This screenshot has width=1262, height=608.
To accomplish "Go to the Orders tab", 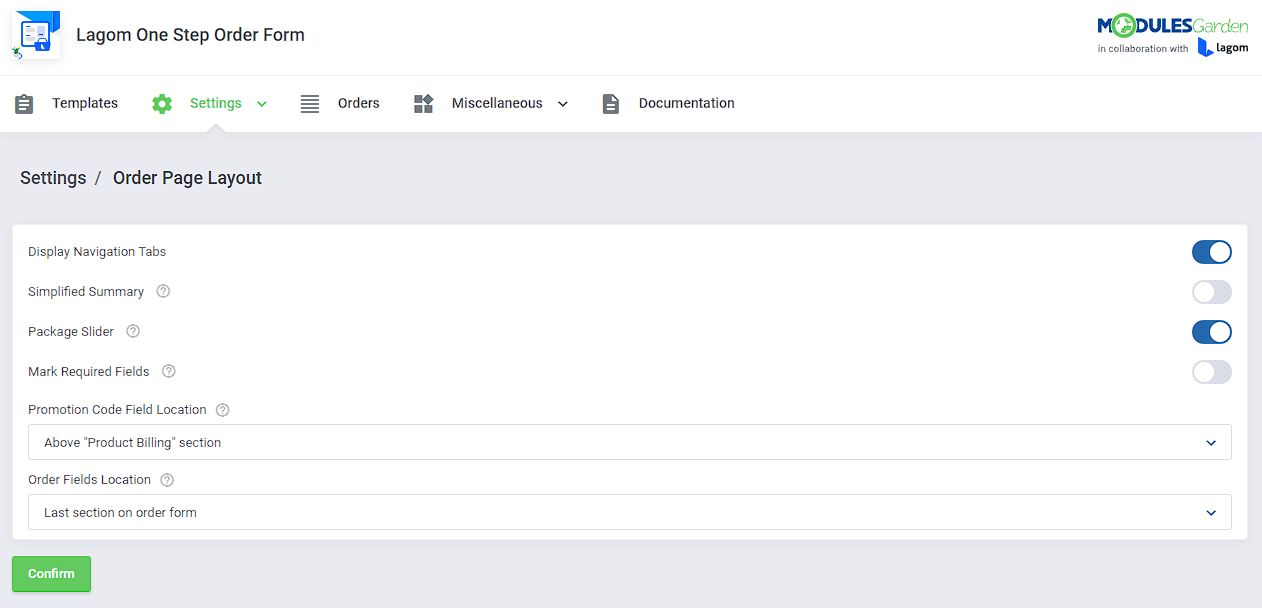I will point(359,103).
